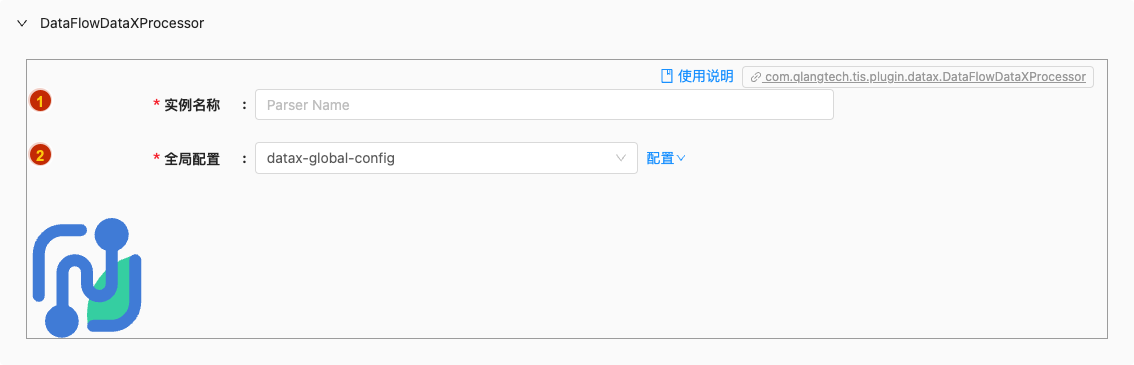Click the 配置 link text
The image size is (1134, 365).
pos(660,158)
